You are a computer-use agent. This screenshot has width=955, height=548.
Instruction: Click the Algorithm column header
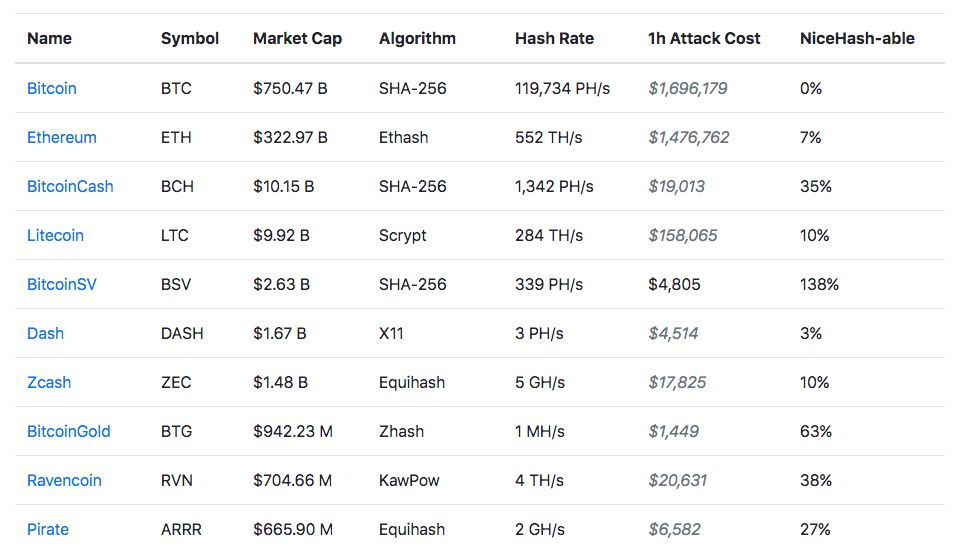[417, 39]
